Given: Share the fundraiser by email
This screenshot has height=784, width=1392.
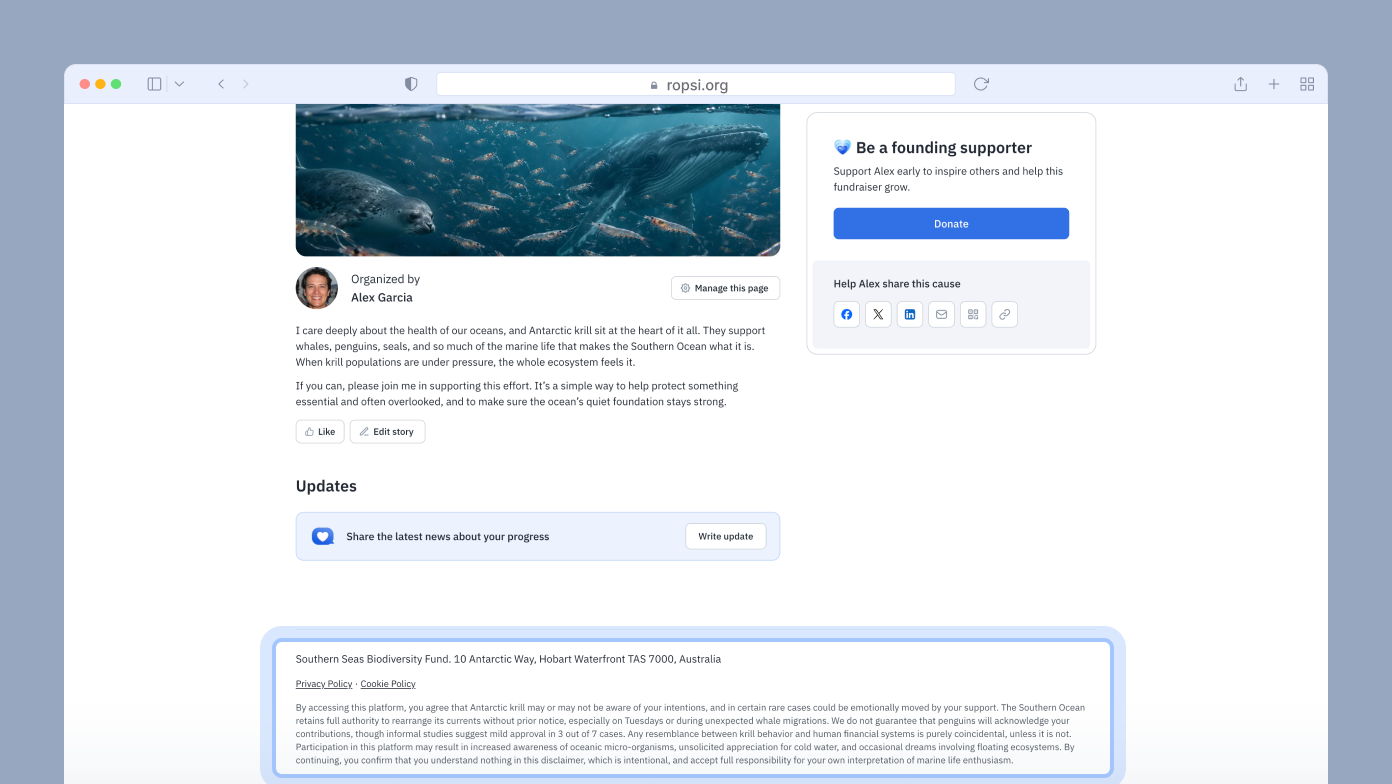Looking at the screenshot, I should 941,314.
